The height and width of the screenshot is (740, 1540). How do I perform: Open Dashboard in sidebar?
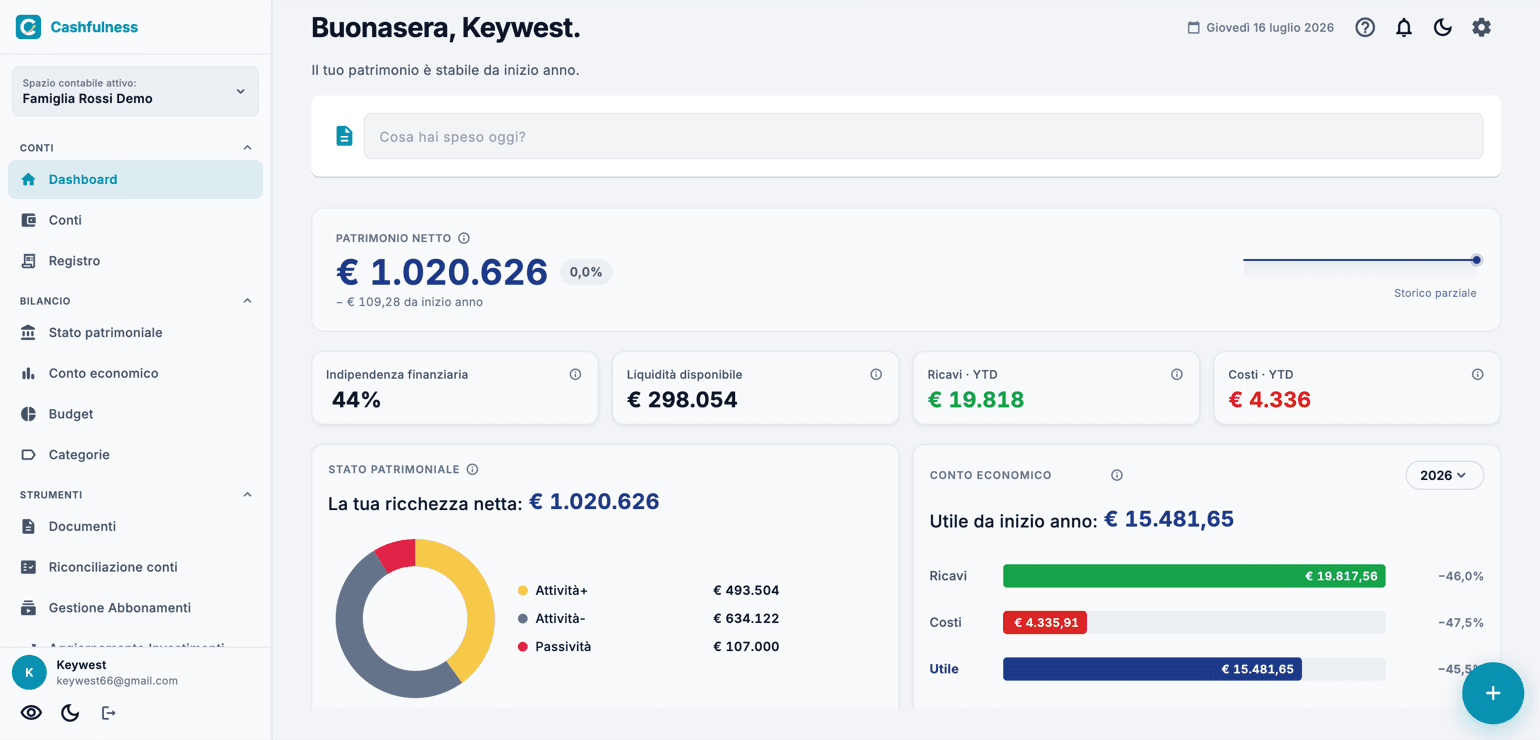click(135, 179)
